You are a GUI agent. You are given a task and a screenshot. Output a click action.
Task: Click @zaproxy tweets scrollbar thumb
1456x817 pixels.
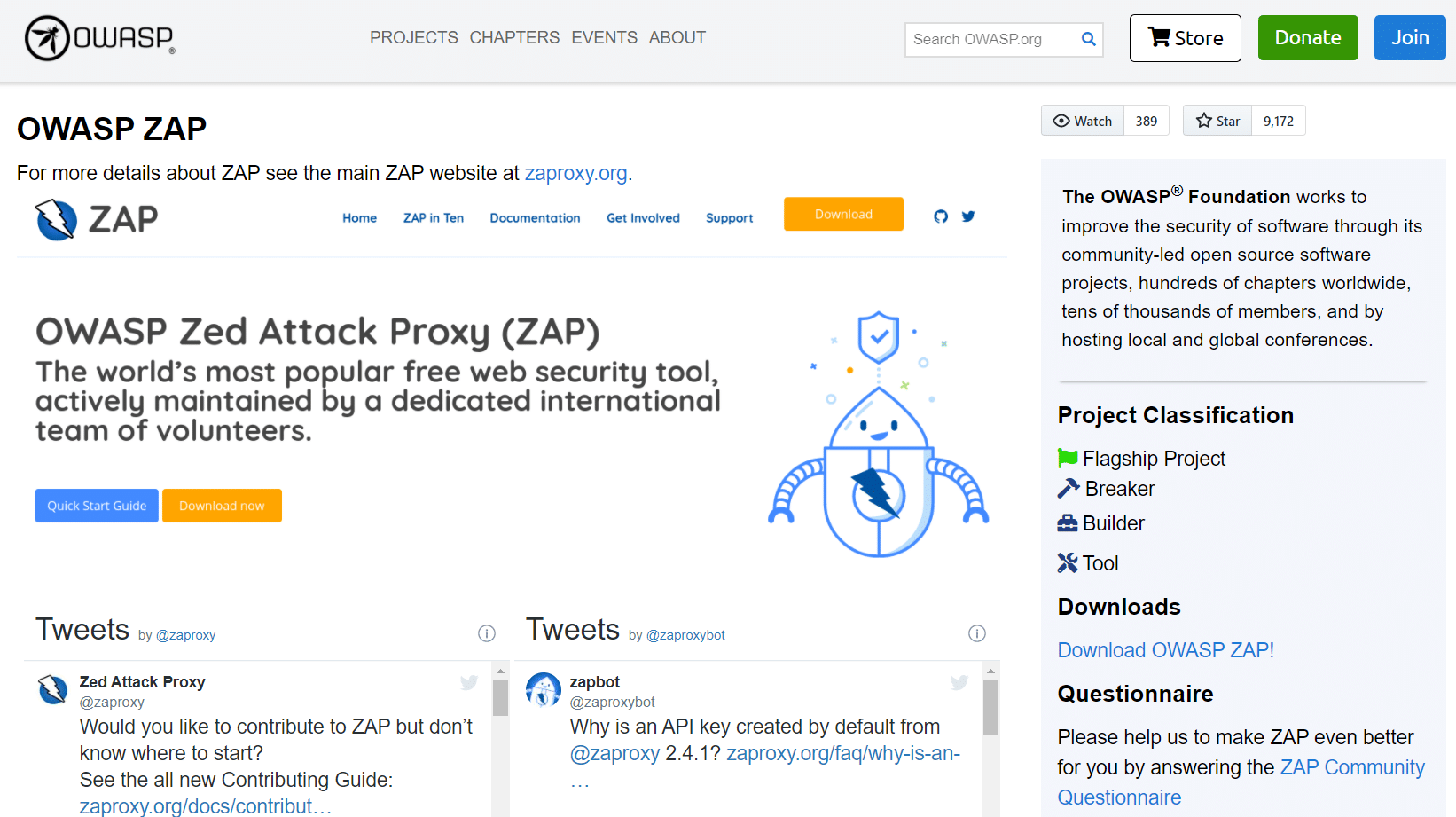[x=500, y=697]
